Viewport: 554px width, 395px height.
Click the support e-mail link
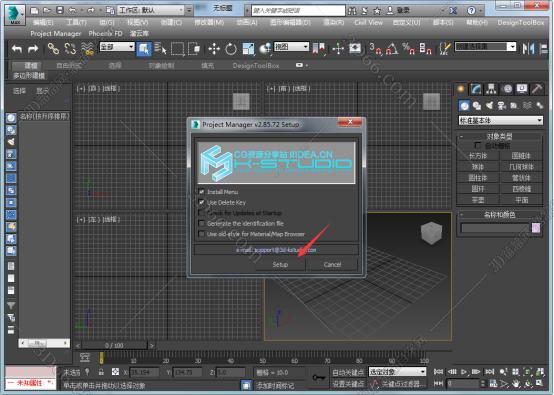point(276,250)
